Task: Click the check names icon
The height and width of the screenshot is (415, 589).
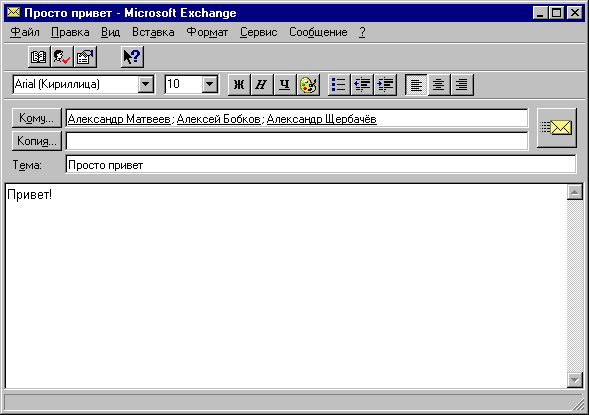Action: pos(62,57)
